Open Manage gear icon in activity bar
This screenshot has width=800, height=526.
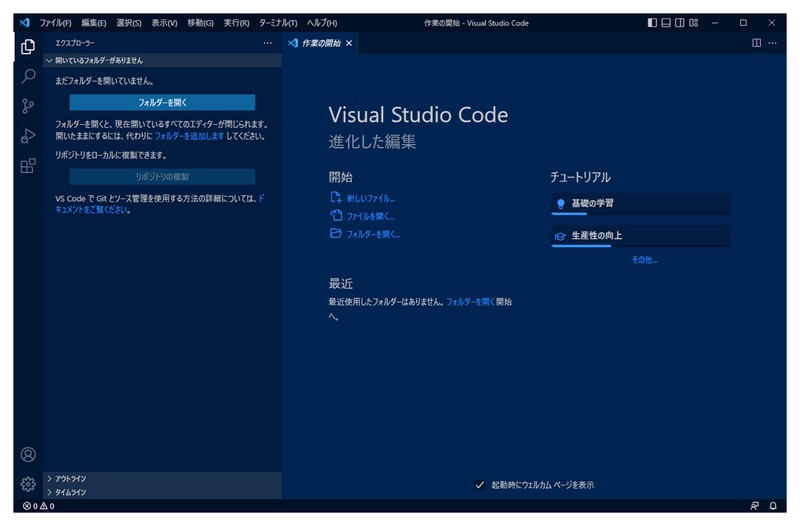coord(28,484)
